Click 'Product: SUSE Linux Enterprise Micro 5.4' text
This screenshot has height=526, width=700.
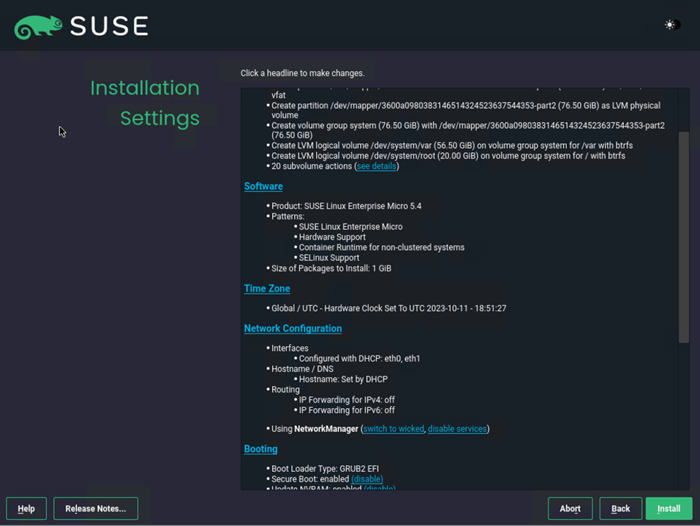(x=346, y=206)
